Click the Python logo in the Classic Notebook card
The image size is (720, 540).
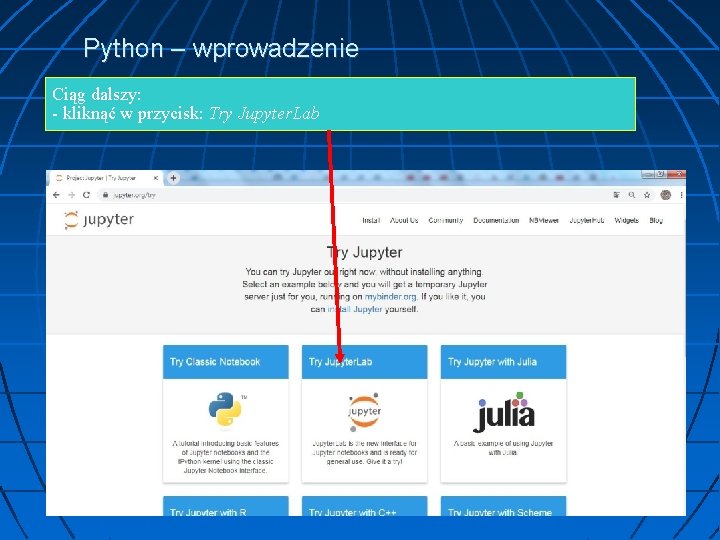click(x=226, y=409)
